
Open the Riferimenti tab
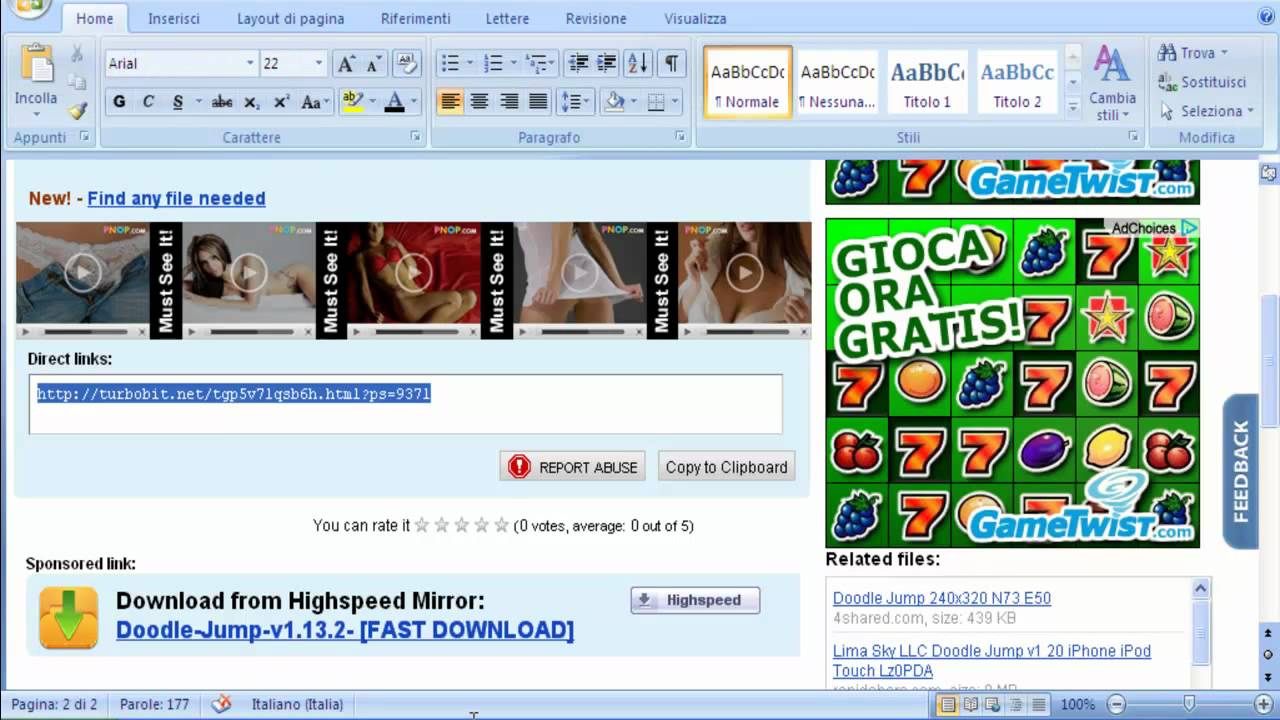click(x=414, y=19)
